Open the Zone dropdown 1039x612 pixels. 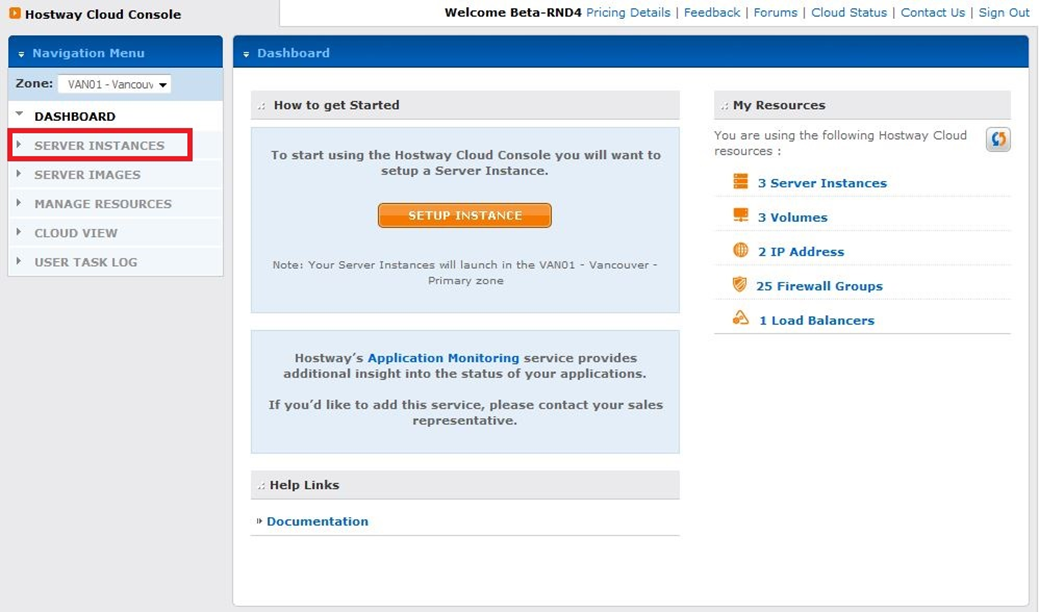tap(114, 84)
